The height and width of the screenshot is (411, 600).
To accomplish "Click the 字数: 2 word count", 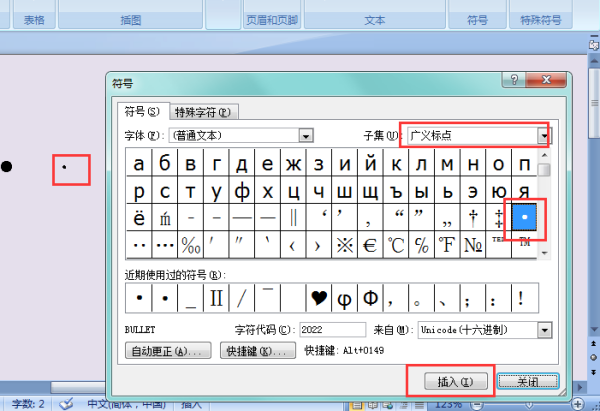I will tap(28, 404).
